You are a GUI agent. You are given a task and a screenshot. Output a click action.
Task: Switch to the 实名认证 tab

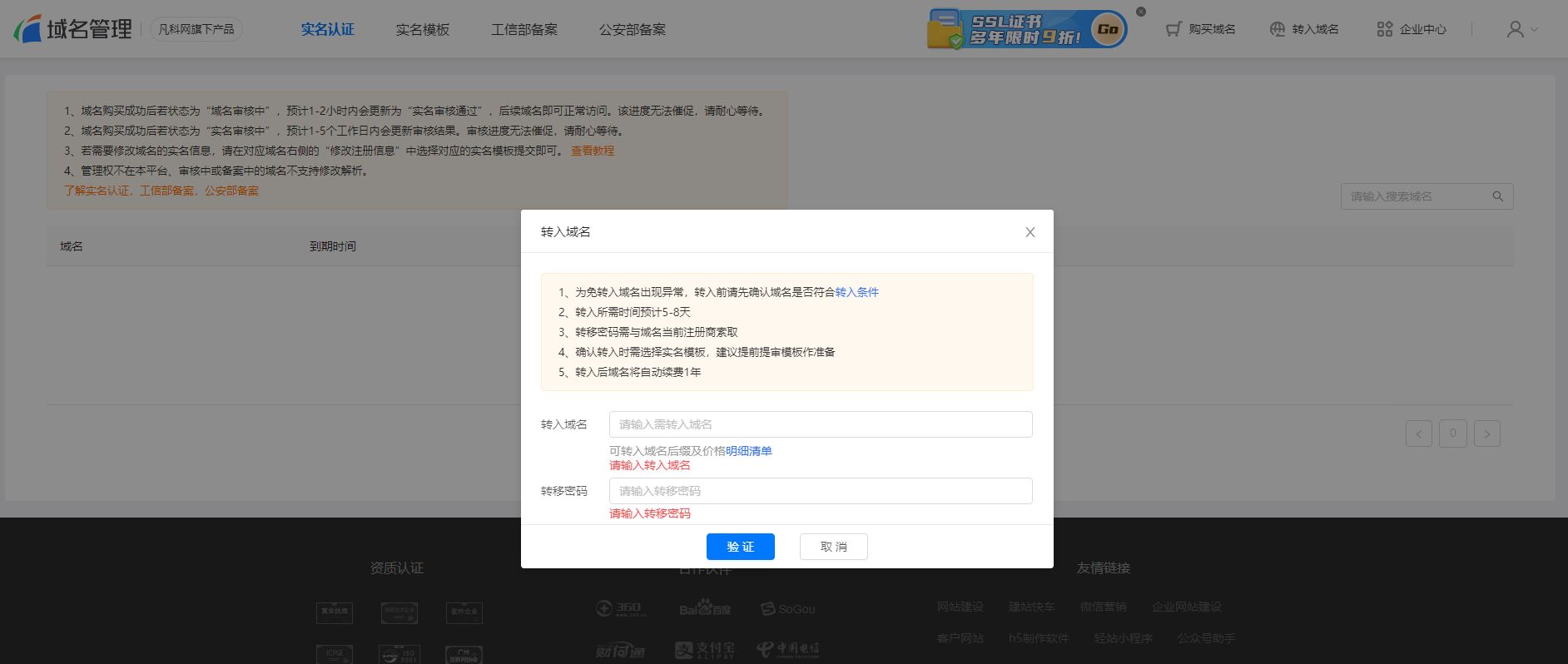[x=328, y=29]
